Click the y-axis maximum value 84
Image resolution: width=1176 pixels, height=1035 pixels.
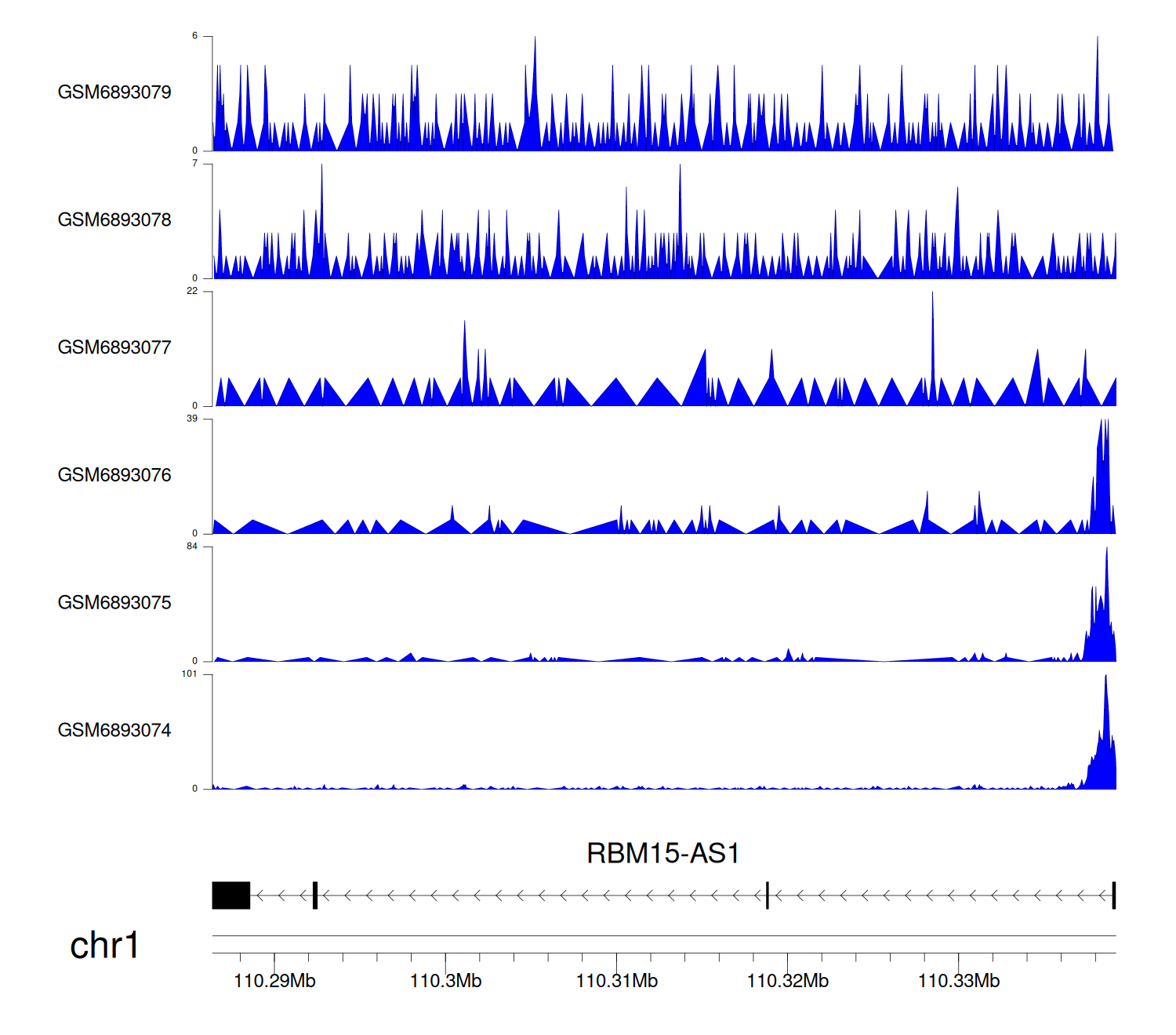191,547
